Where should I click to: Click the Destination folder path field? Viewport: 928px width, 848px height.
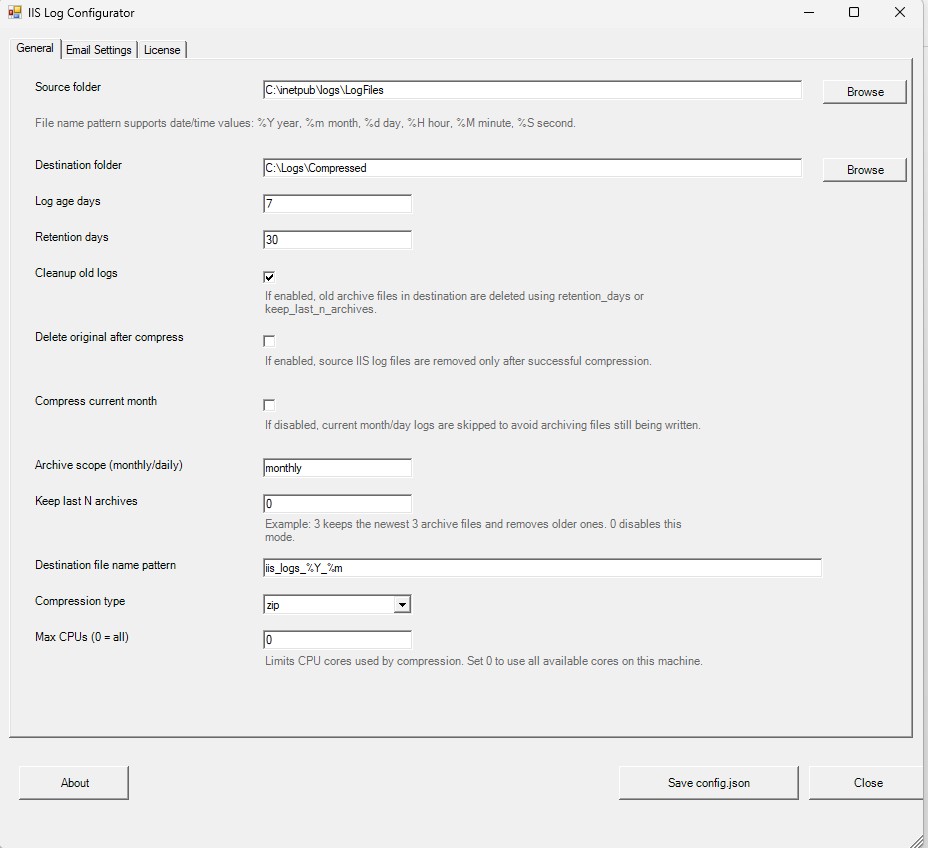(532, 168)
